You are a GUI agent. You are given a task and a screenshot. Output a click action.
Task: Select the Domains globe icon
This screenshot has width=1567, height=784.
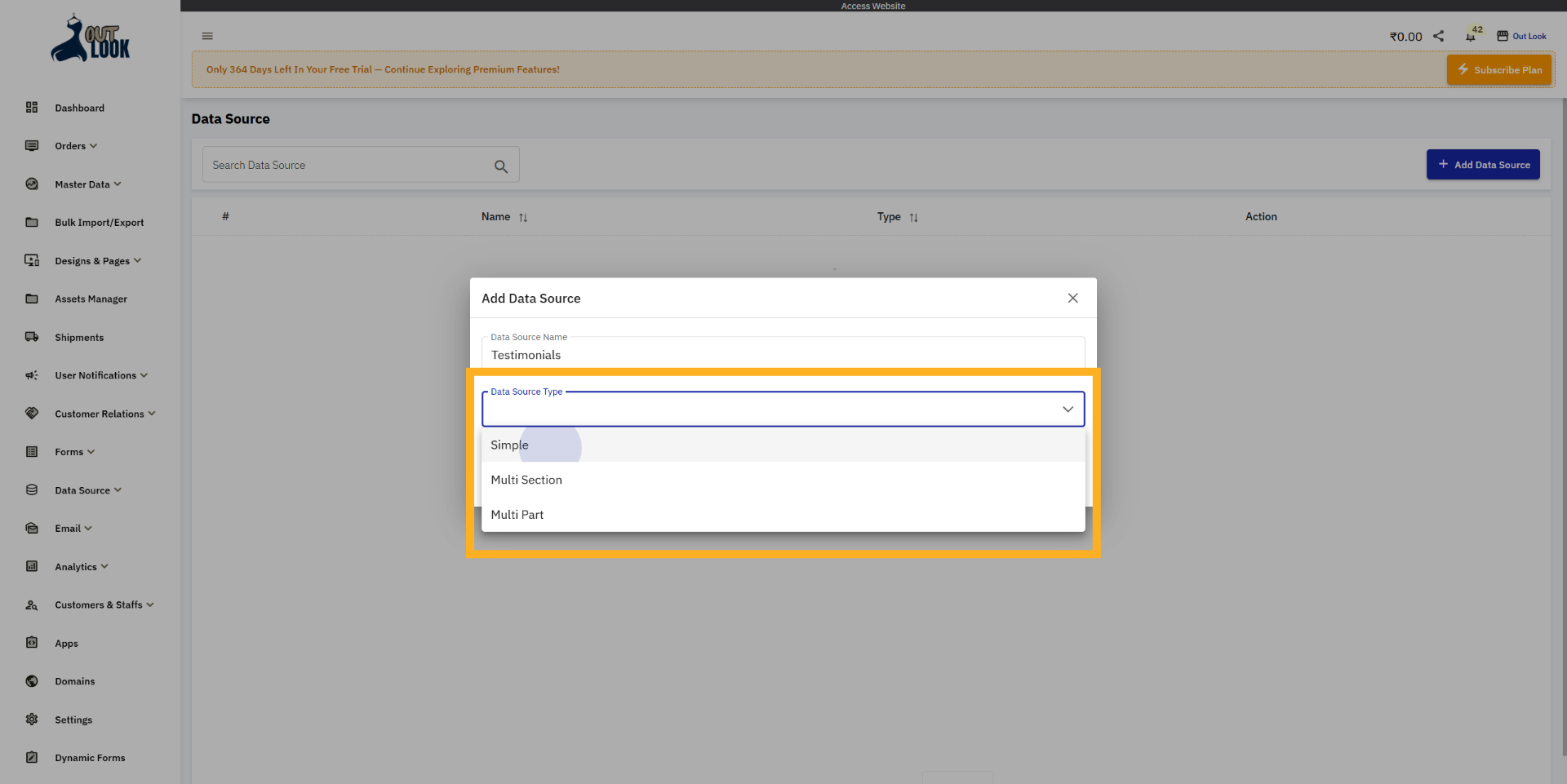click(31, 680)
